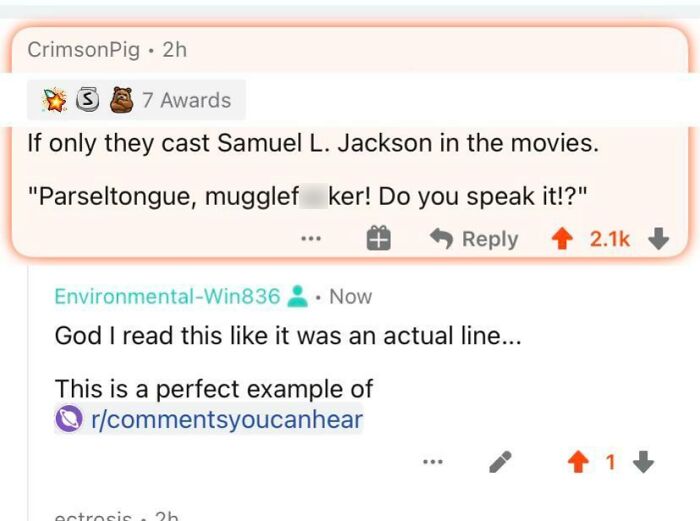Open r/commentsyoucanhear subreddit link
700x521 pixels.
coord(227,419)
